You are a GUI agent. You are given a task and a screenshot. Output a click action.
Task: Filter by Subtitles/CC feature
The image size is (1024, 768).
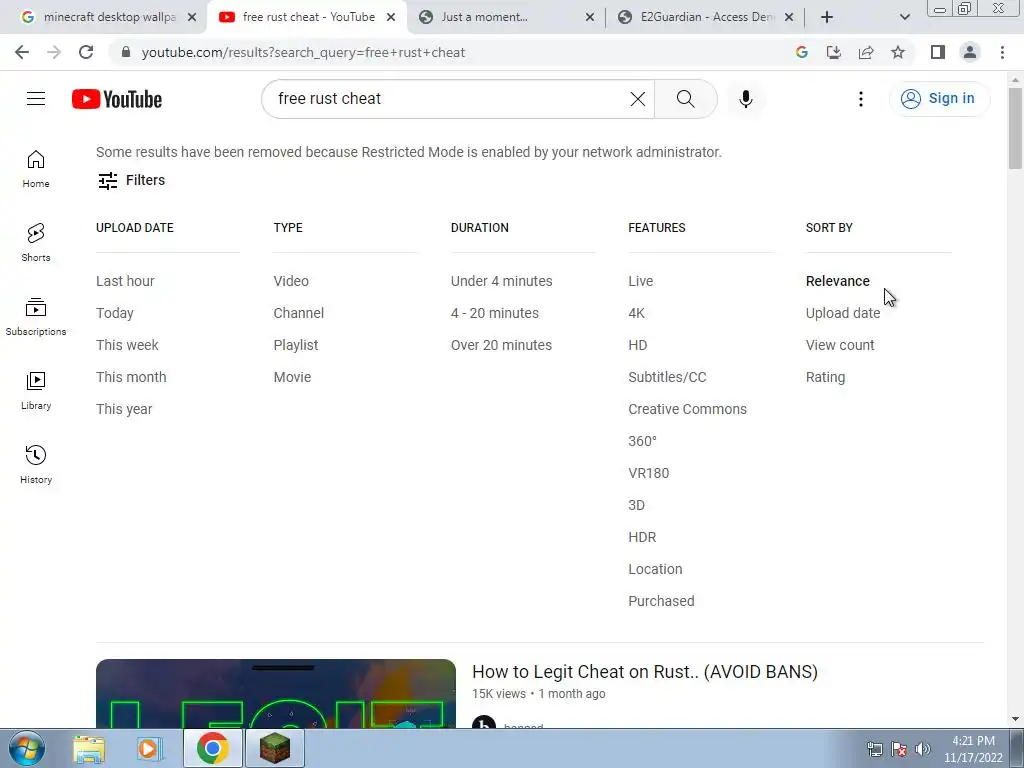click(x=667, y=377)
